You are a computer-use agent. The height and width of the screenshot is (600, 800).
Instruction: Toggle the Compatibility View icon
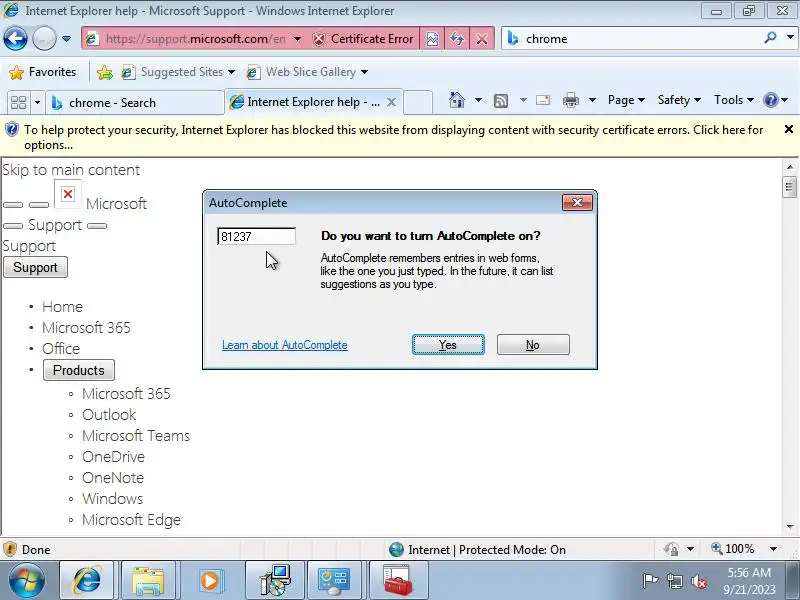click(x=432, y=39)
